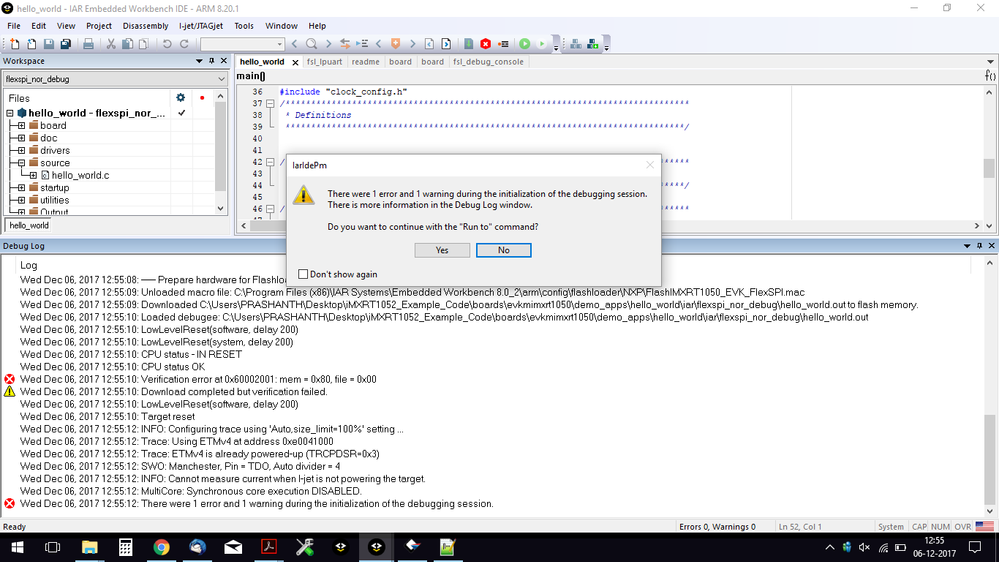Open Debug Log panel menu triangle
Image resolution: width=999 pixels, height=562 pixels.
(x=967, y=246)
